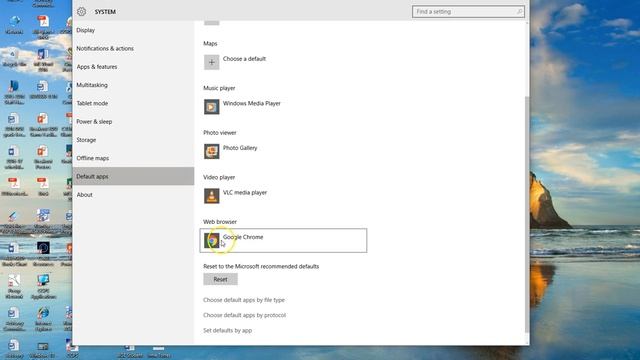The height and width of the screenshot is (360, 640).
Task: Click the Windows Media Player label
Action: coord(252,104)
